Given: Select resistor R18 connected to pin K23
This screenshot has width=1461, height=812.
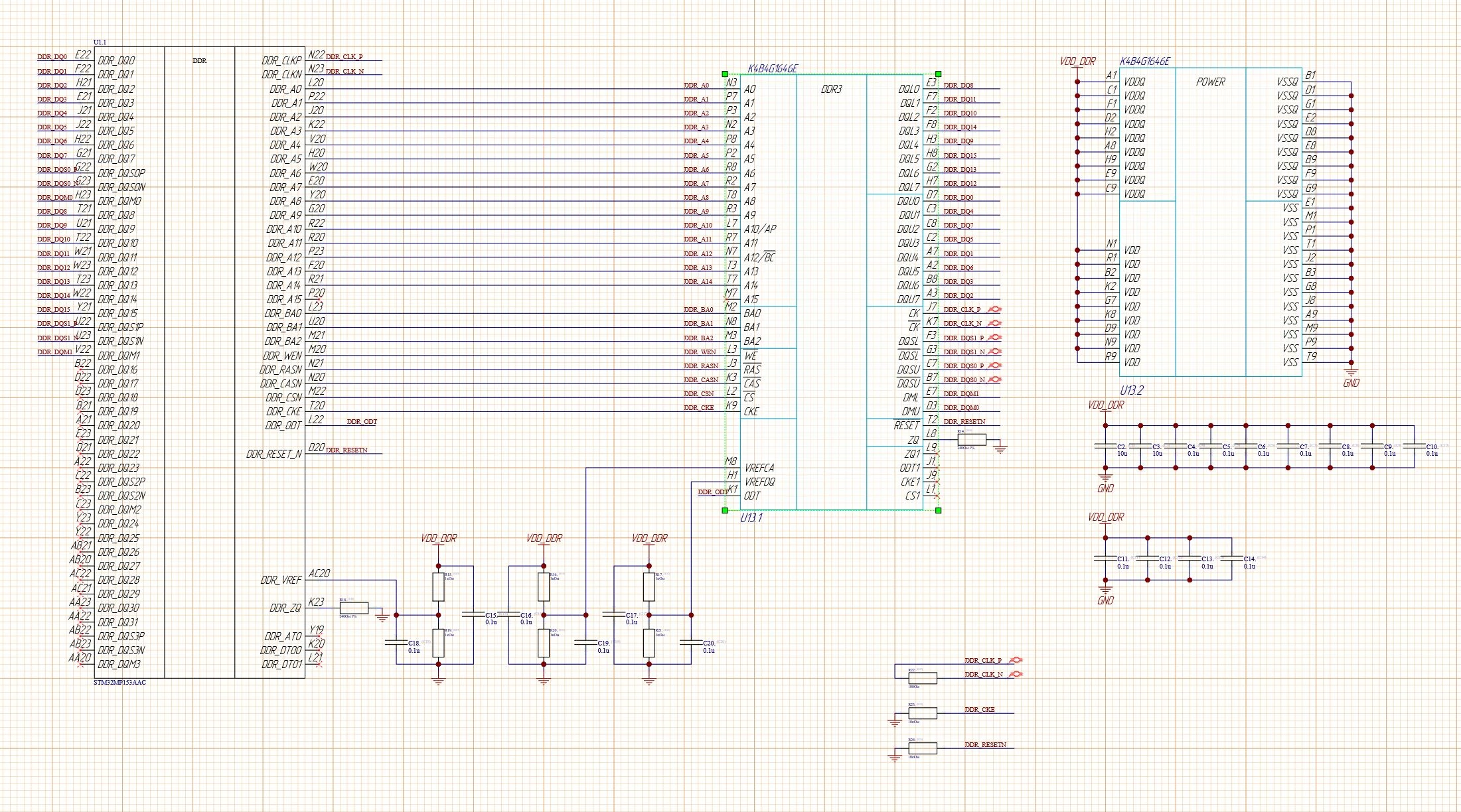Looking at the screenshot, I should click(x=353, y=608).
